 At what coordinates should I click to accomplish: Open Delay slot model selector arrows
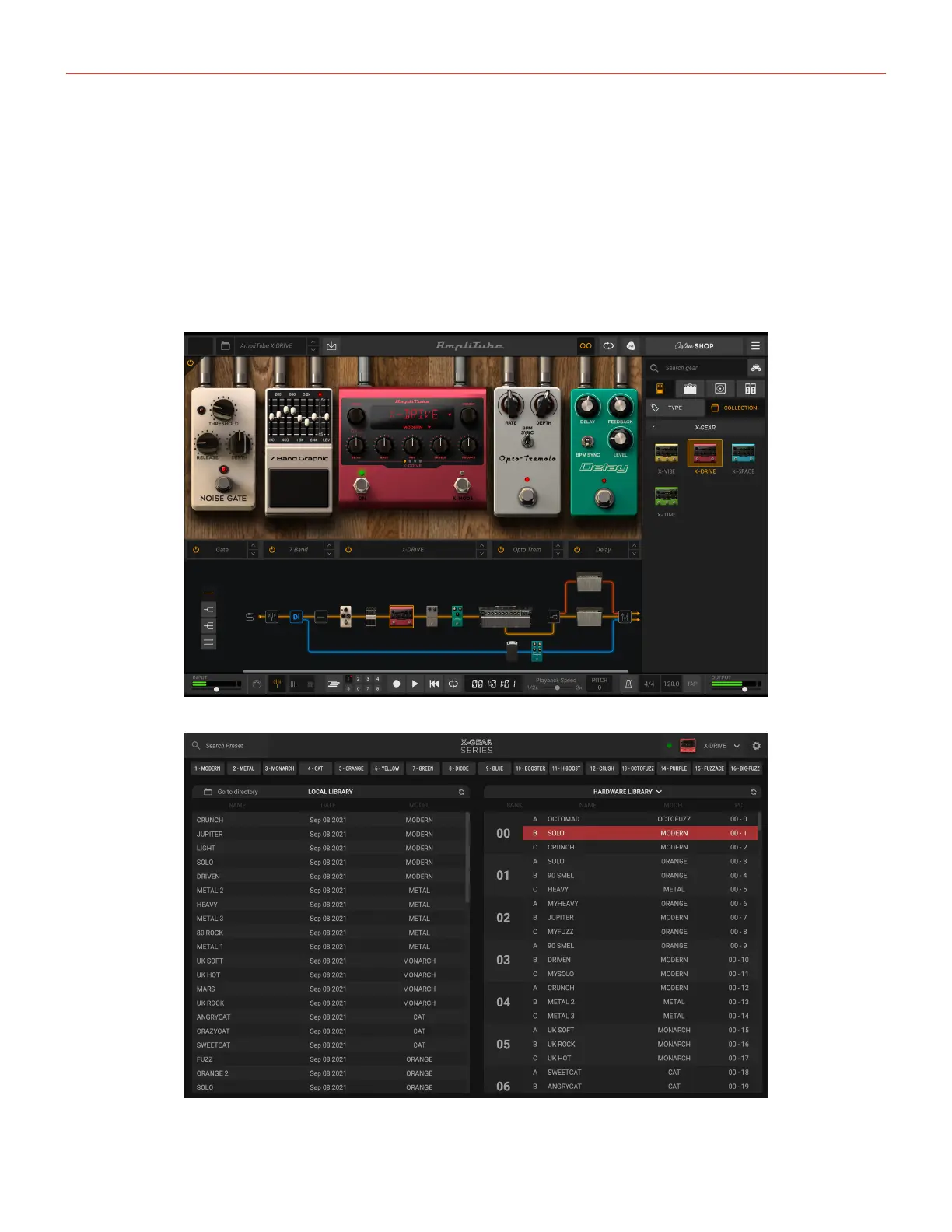[634, 550]
